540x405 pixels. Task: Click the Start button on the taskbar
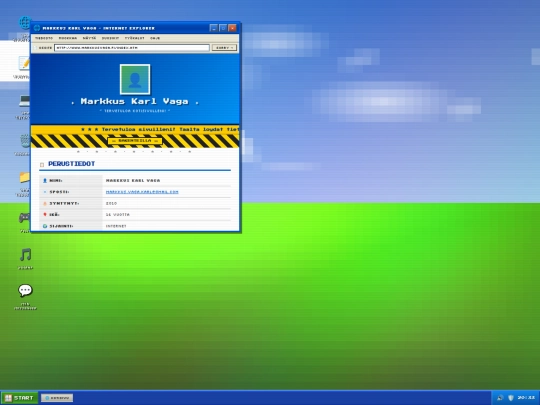pyautogui.click(x=19, y=398)
